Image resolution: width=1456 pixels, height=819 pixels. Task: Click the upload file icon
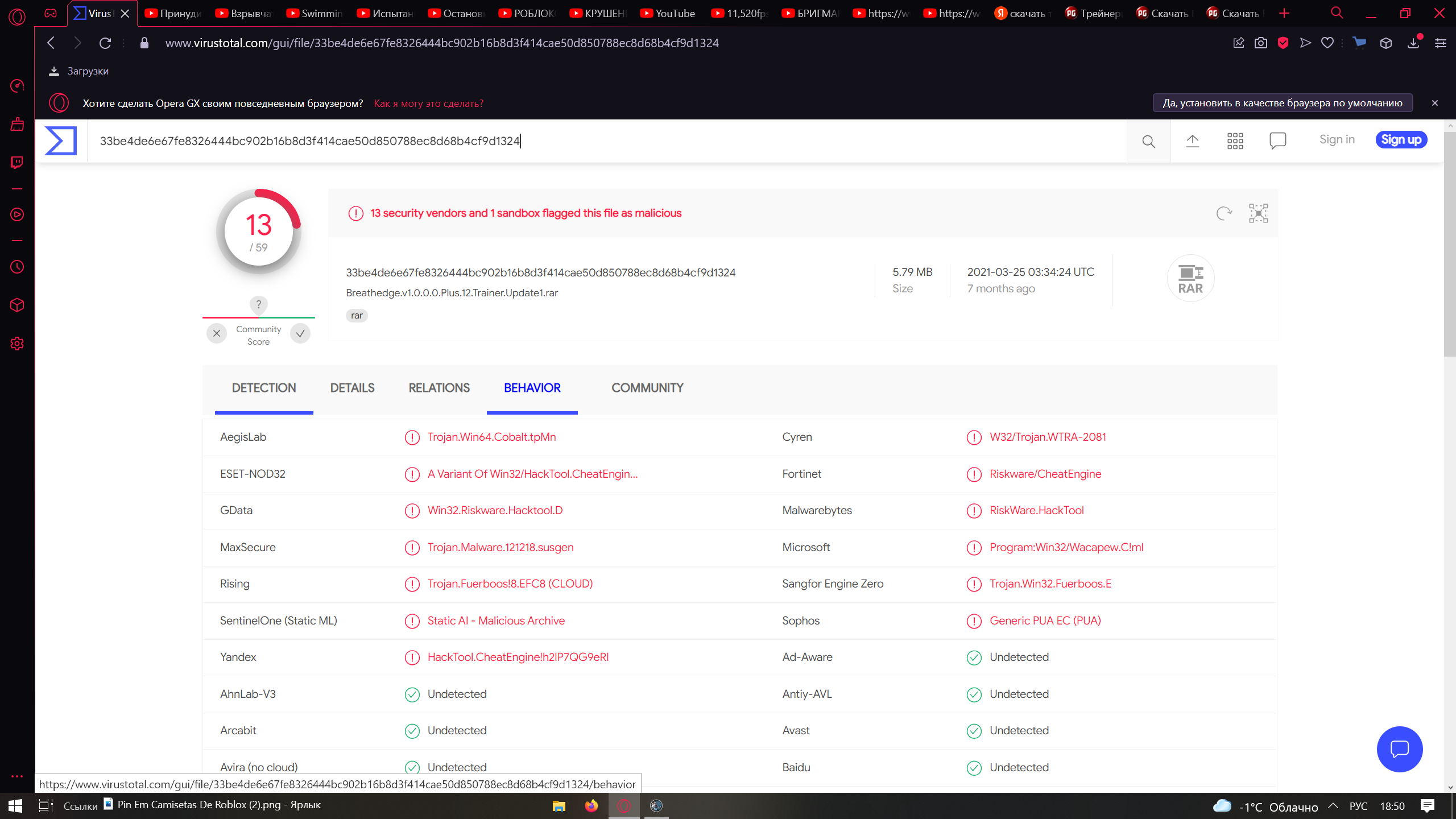click(x=1193, y=141)
